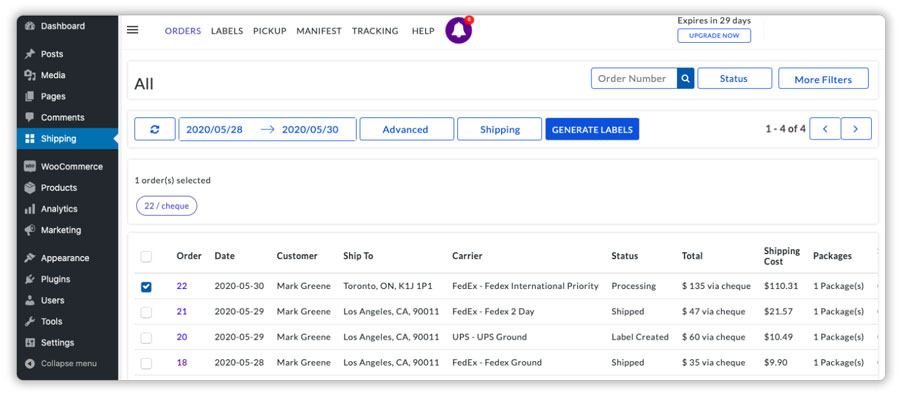Open the Advanced options dropdown
This screenshot has height=395, width=900.
[406, 129]
